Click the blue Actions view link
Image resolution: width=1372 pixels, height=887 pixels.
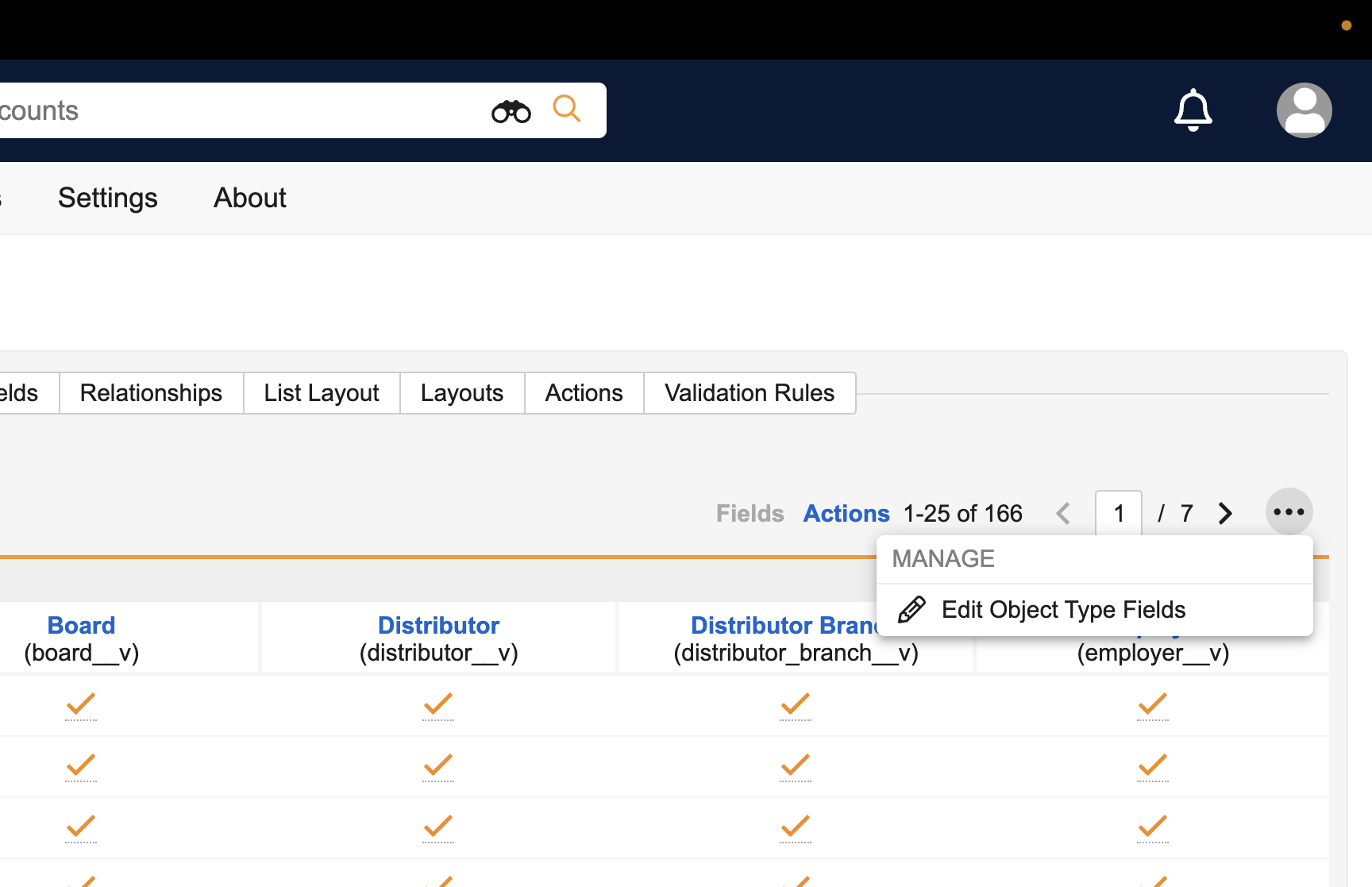click(846, 514)
